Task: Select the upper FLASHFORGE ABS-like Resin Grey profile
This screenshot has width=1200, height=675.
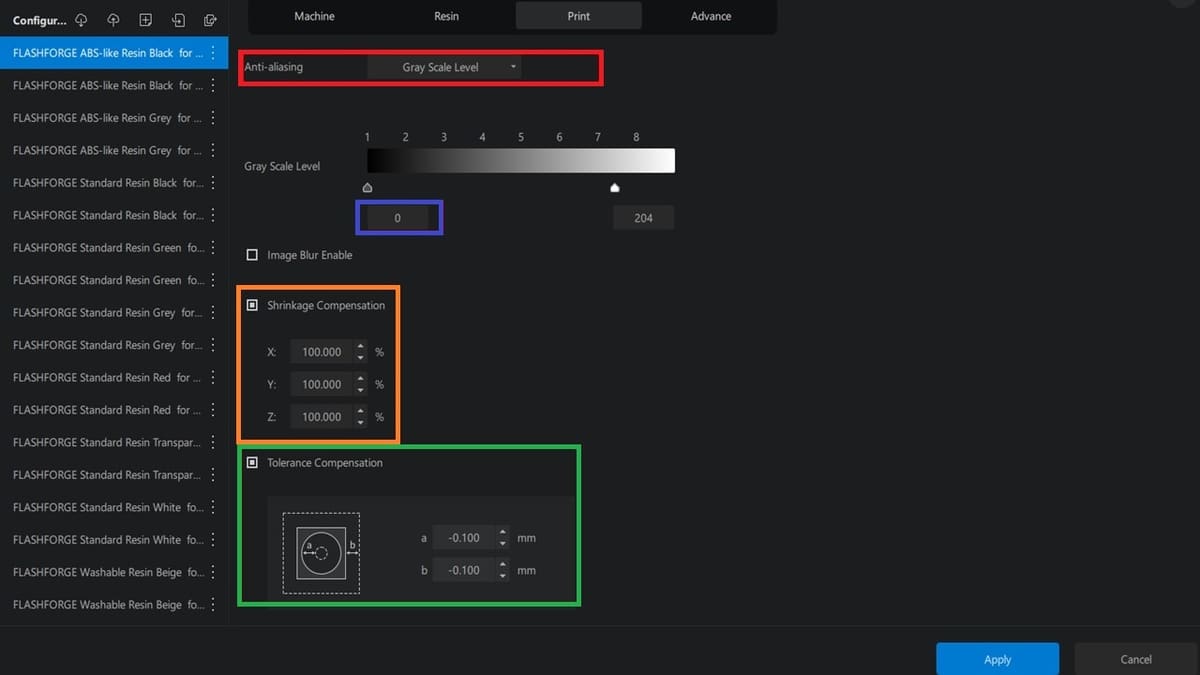Action: (114, 118)
